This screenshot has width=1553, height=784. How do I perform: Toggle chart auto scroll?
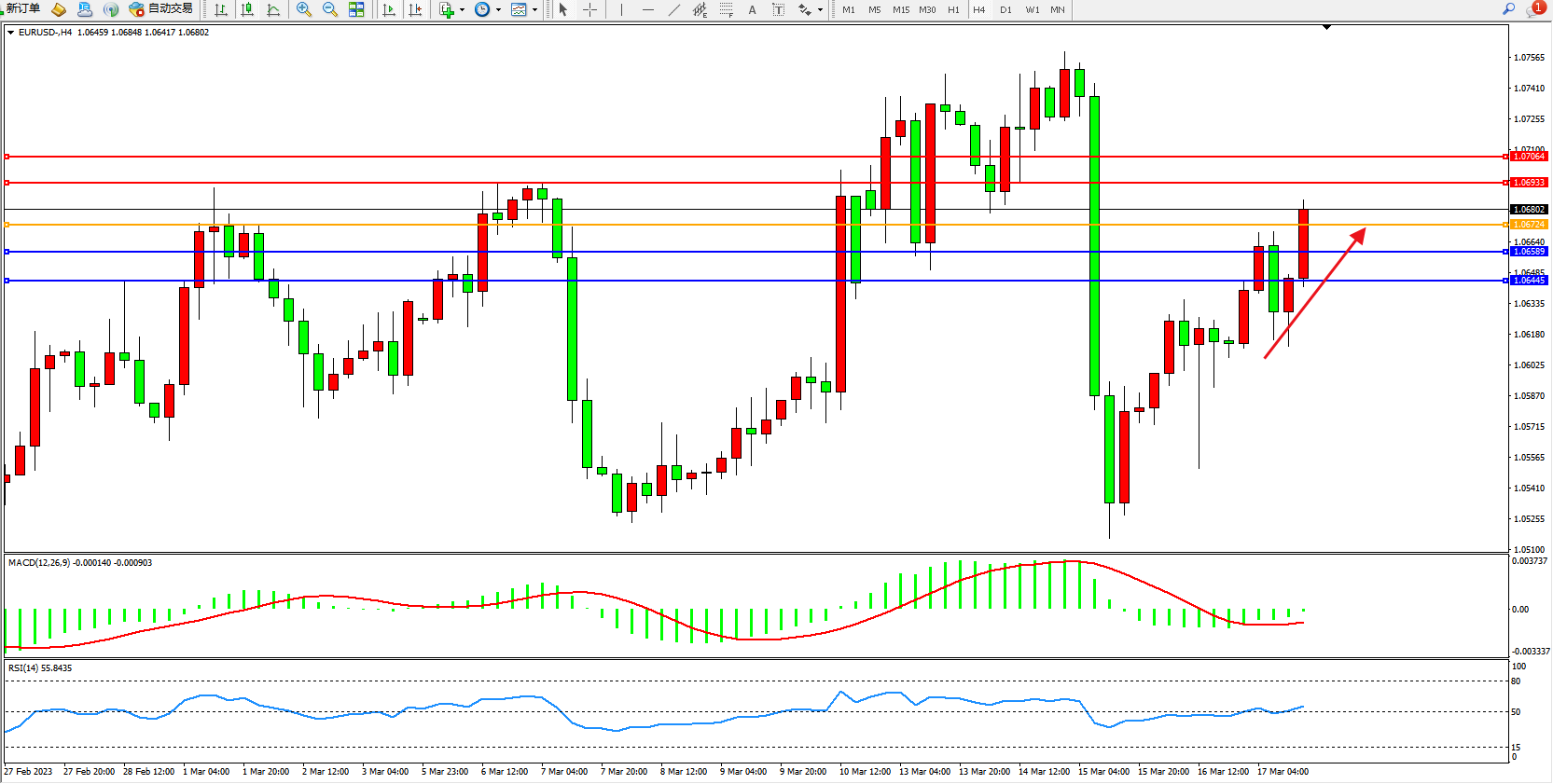389,9
